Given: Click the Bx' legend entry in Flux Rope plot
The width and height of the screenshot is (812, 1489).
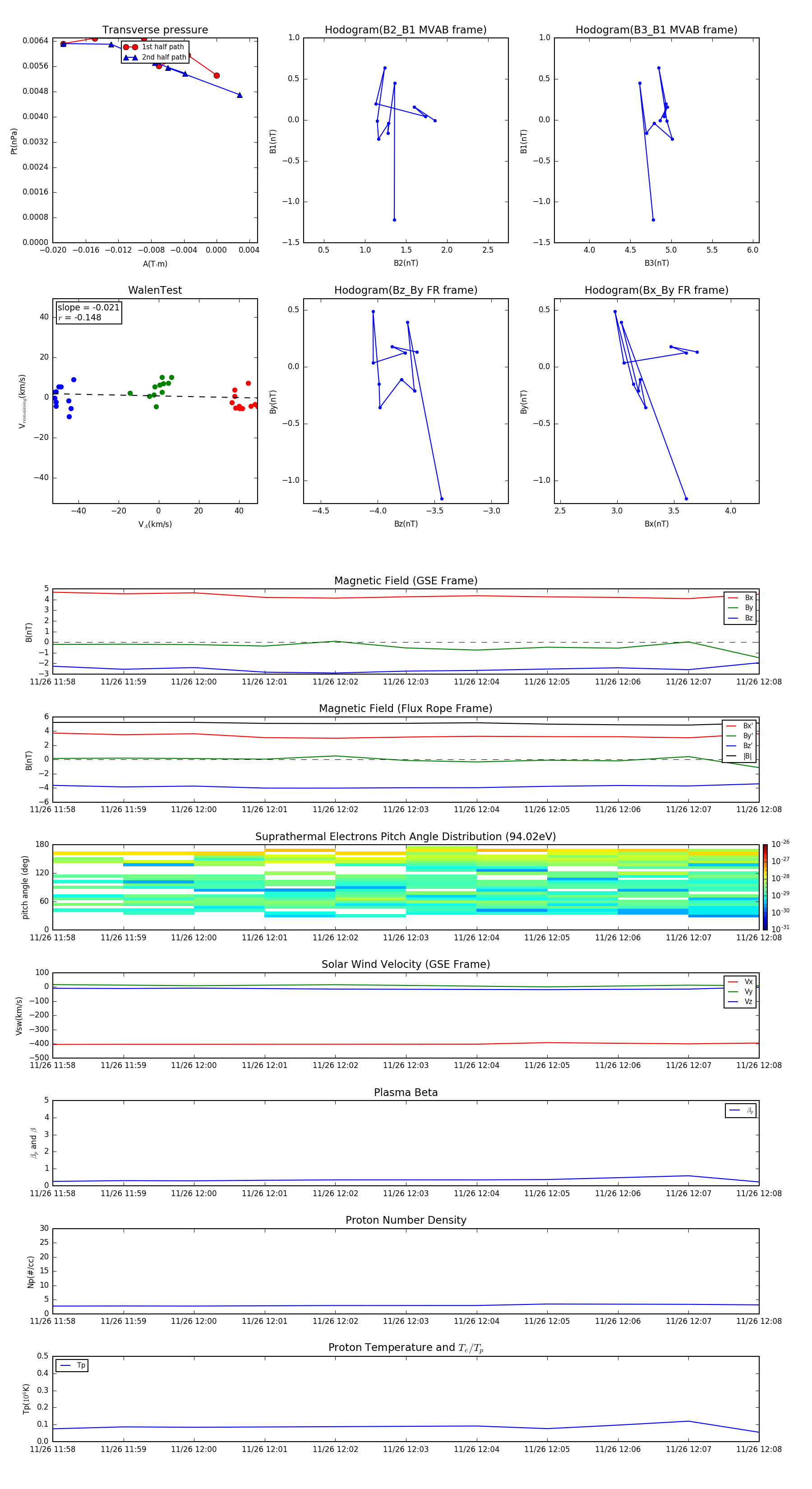Looking at the screenshot, I should click(x=739, y=726).
